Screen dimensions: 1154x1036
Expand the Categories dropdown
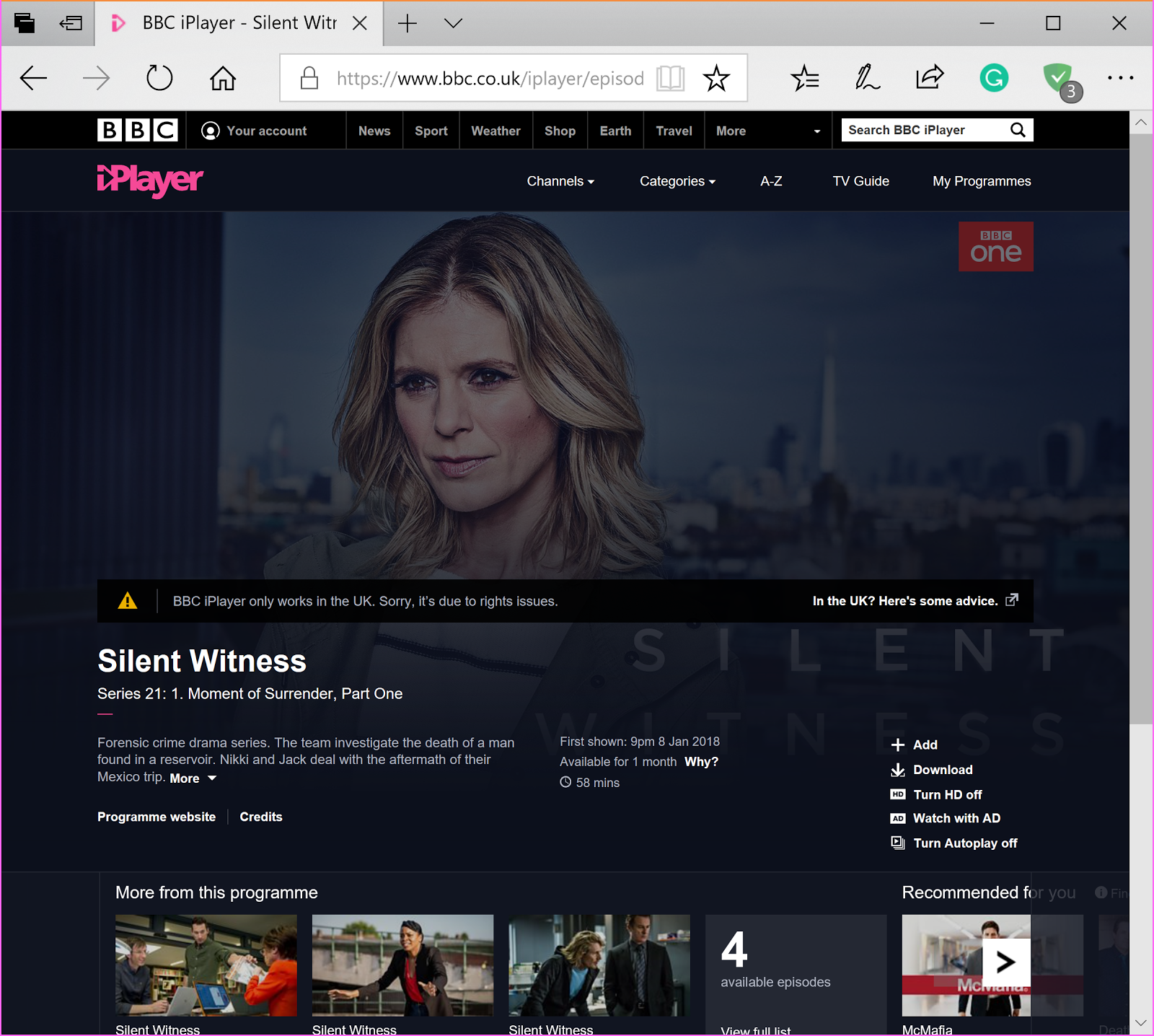click(x=677, y=181)
